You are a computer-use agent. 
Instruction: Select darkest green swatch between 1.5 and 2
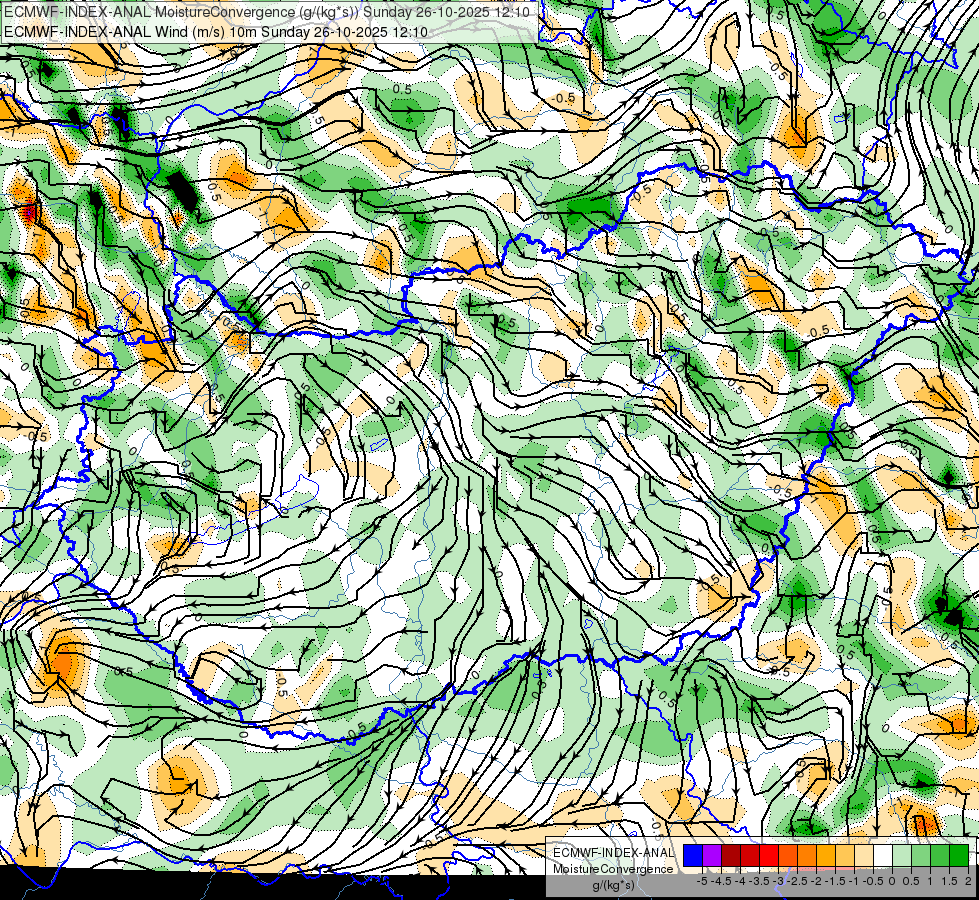pos(959,855)
